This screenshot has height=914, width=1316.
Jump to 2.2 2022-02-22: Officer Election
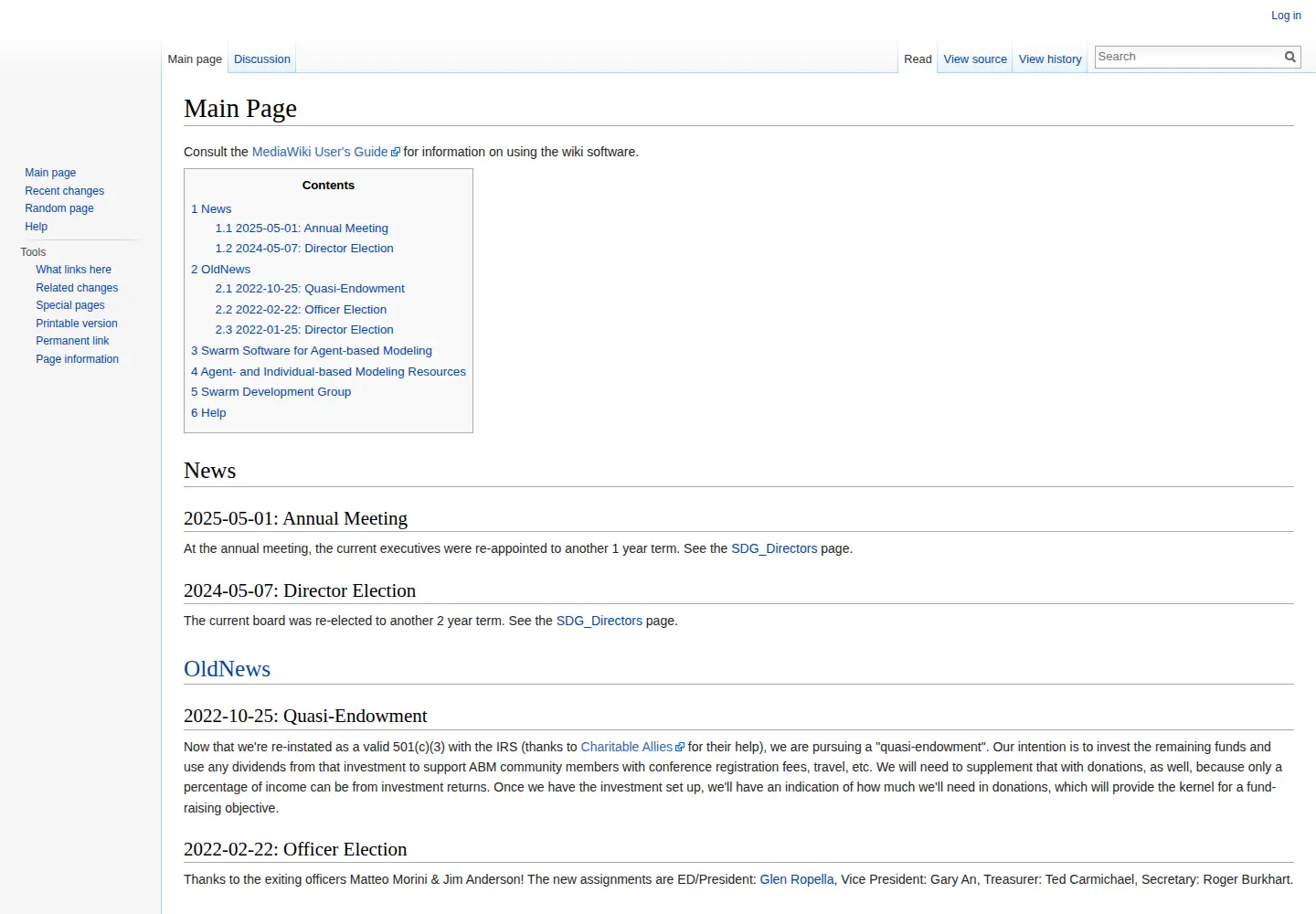click(x=301, y=310)
